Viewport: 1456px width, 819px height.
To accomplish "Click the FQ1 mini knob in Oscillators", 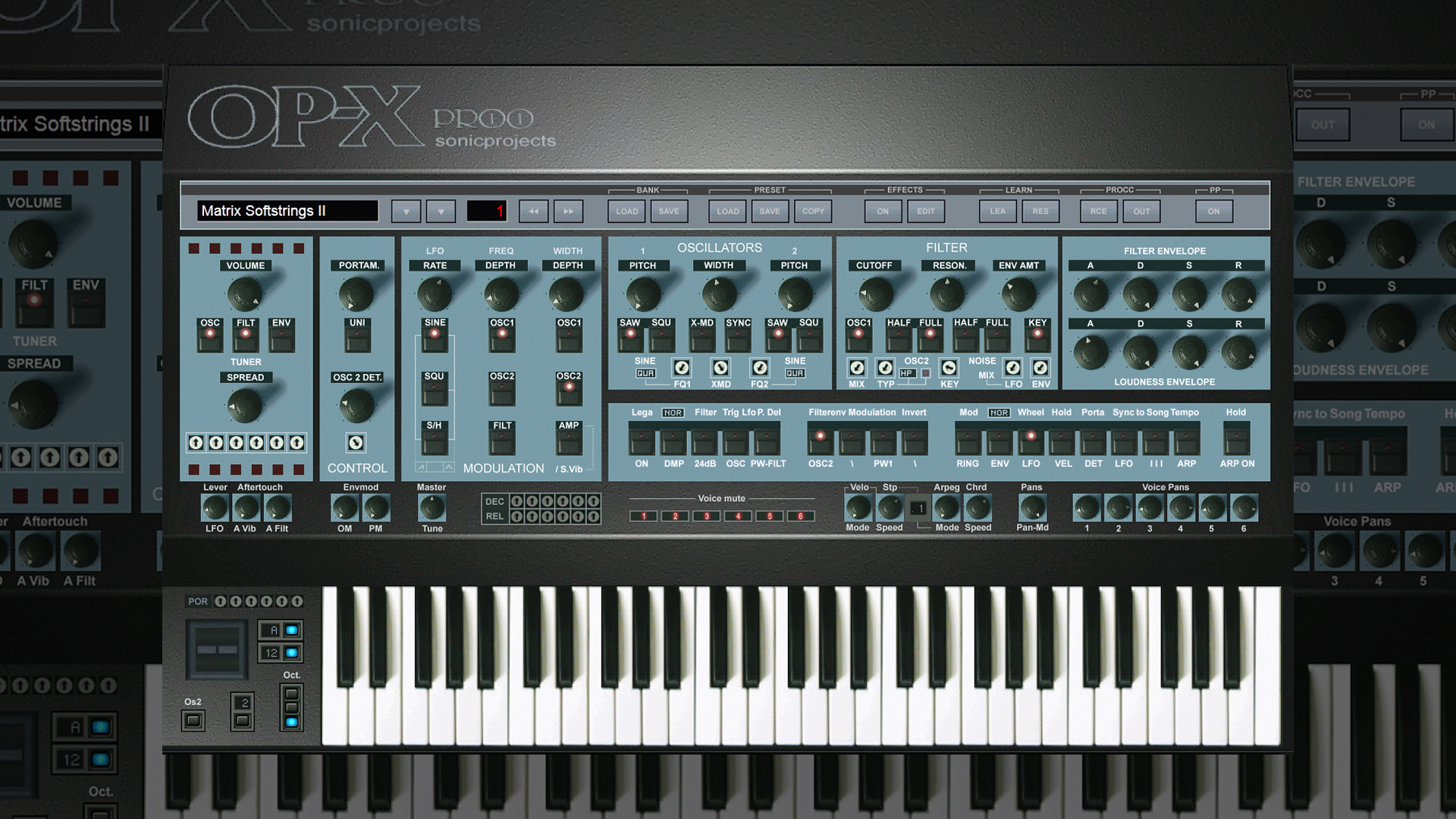I will [x=682, y=368].
